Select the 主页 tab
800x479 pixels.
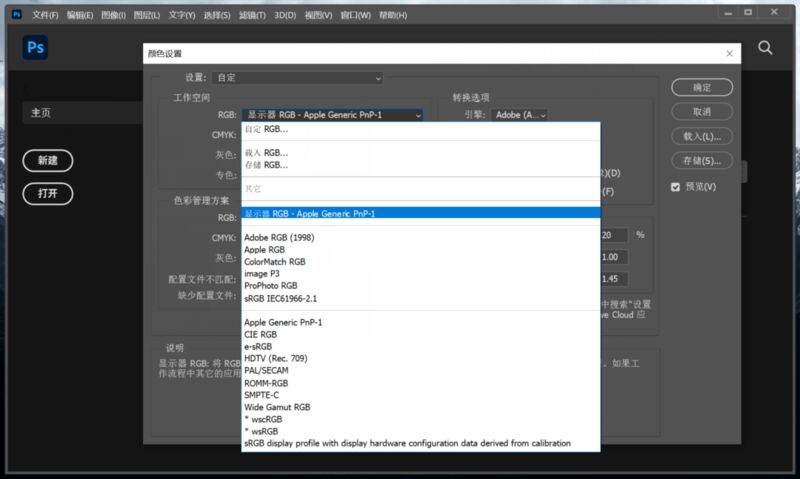point(83,113)
